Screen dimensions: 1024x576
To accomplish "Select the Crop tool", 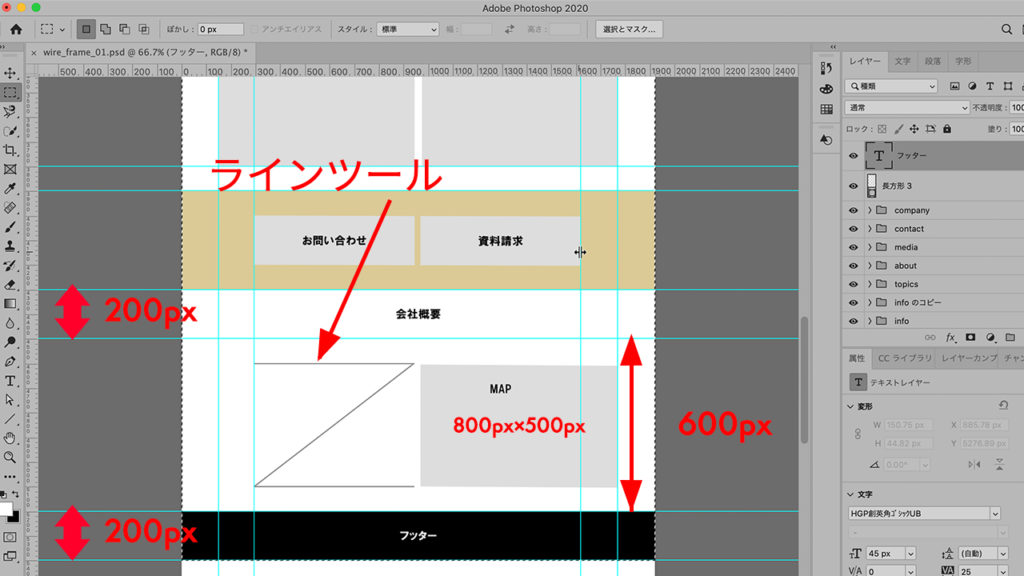I will (x=10, y=150).
